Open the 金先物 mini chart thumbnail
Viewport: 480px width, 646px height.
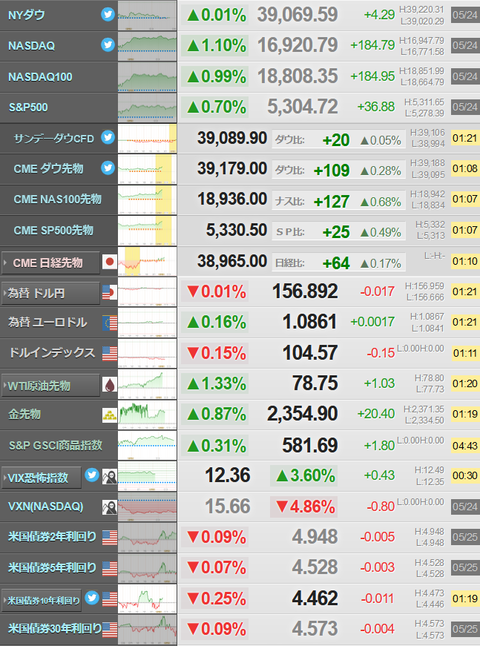tap(147, 415)
